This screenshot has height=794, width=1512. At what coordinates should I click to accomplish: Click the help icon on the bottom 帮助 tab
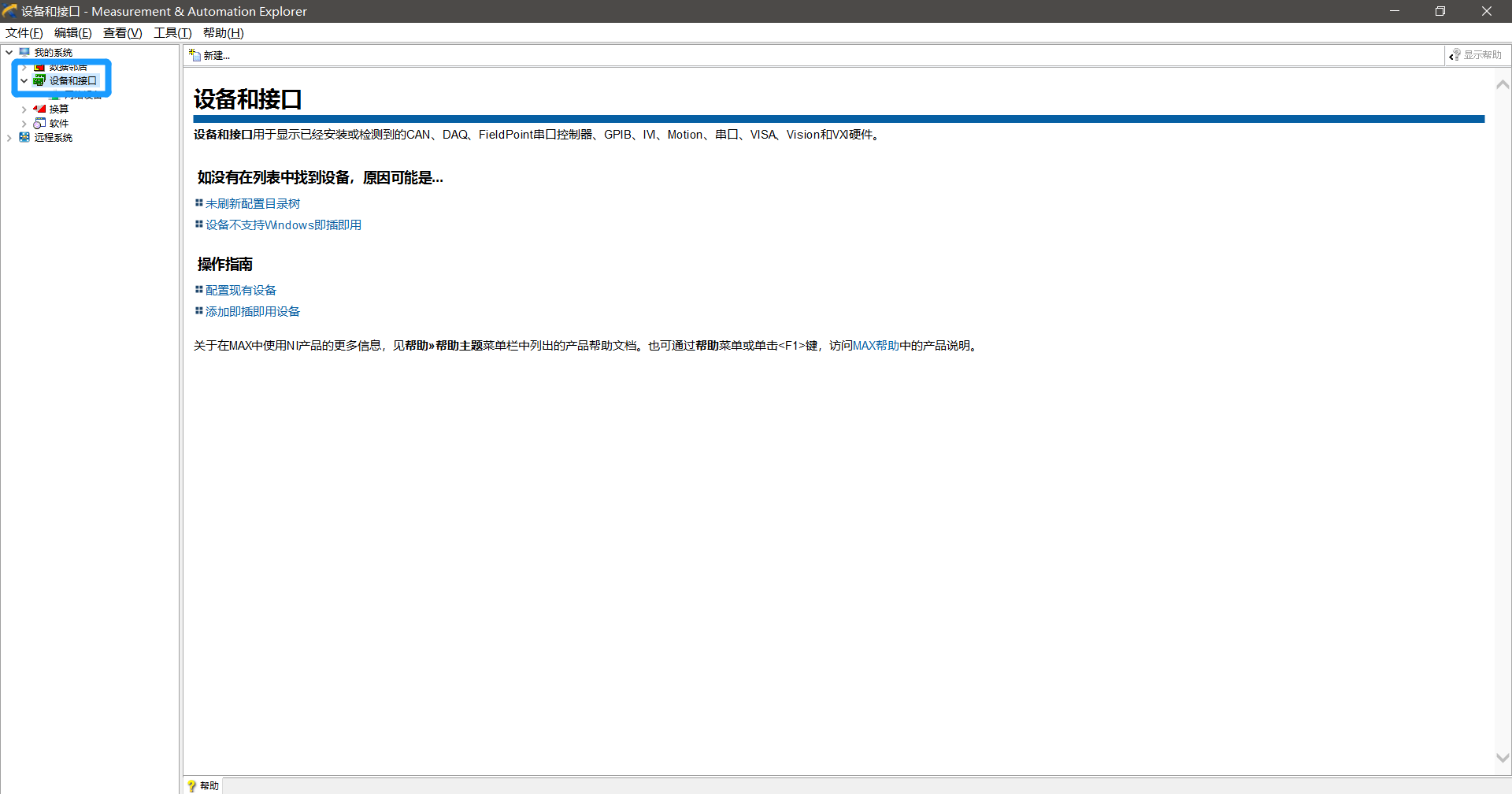[193, 785]
